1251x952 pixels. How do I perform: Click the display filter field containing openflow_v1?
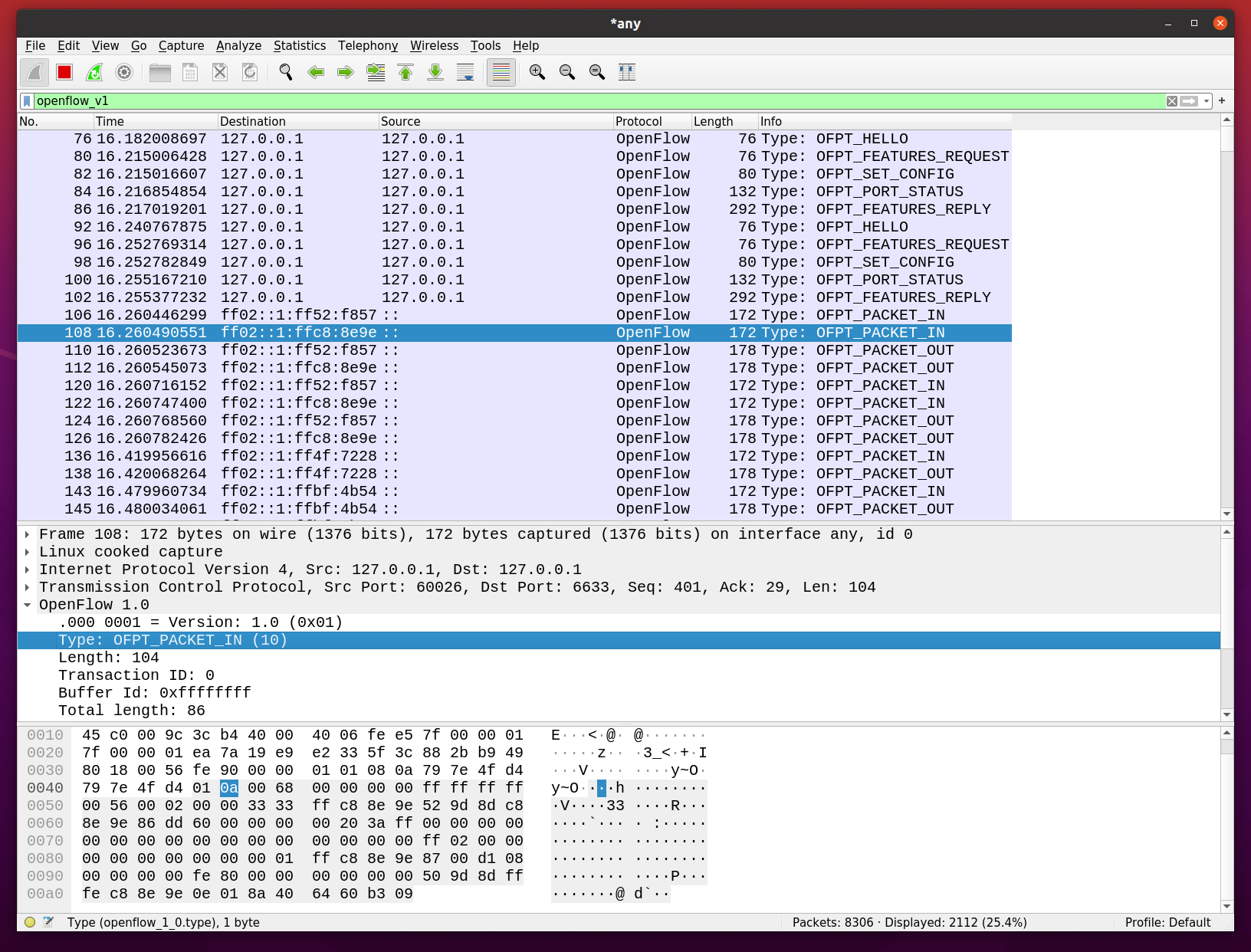(599, 101)
